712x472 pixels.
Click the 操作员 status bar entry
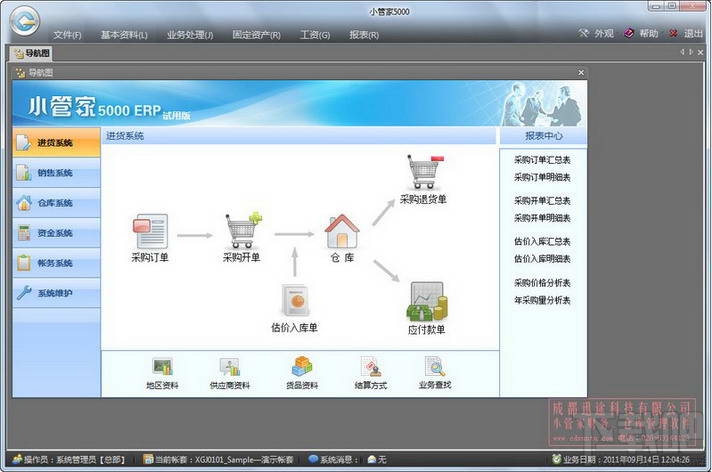(69, 460)
